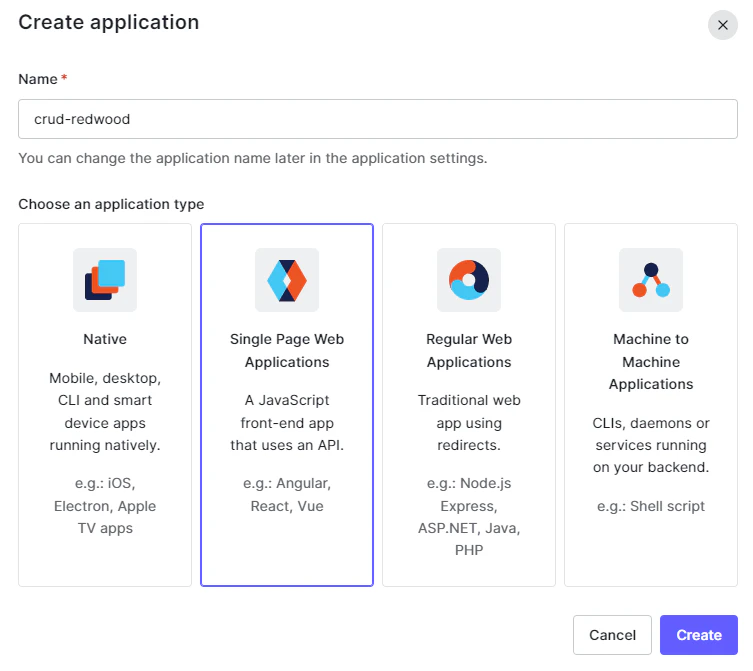This screenshot has width=753, height=671.
Task: Click the Native card description about mobile apps
Action: pyautogui.click(x=105, y=411)
